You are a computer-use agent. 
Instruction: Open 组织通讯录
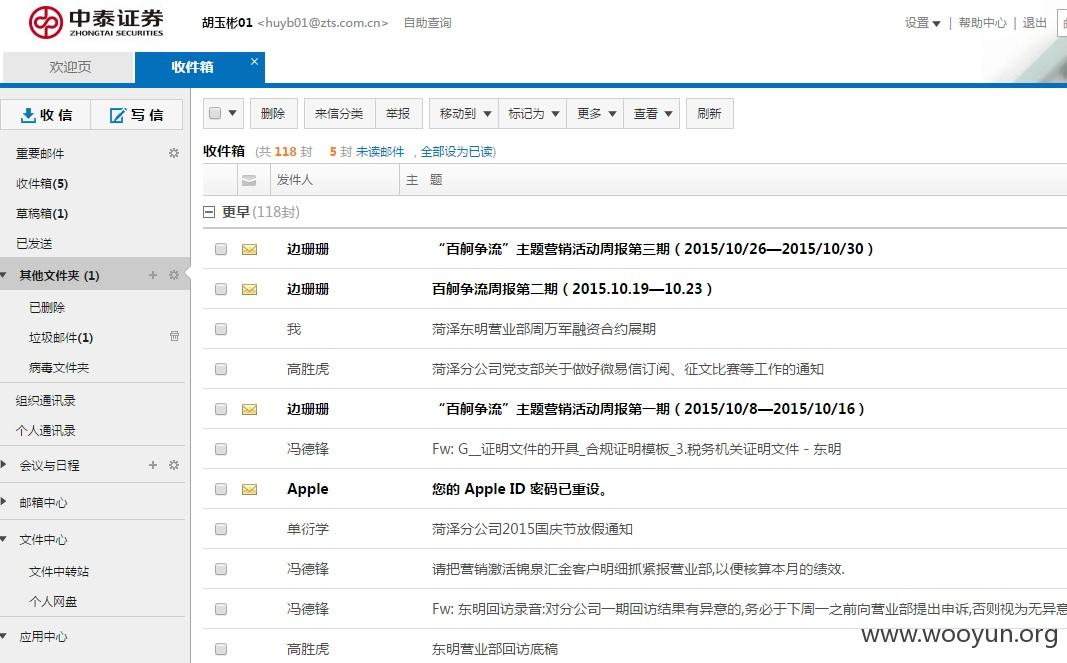(46, 401)
